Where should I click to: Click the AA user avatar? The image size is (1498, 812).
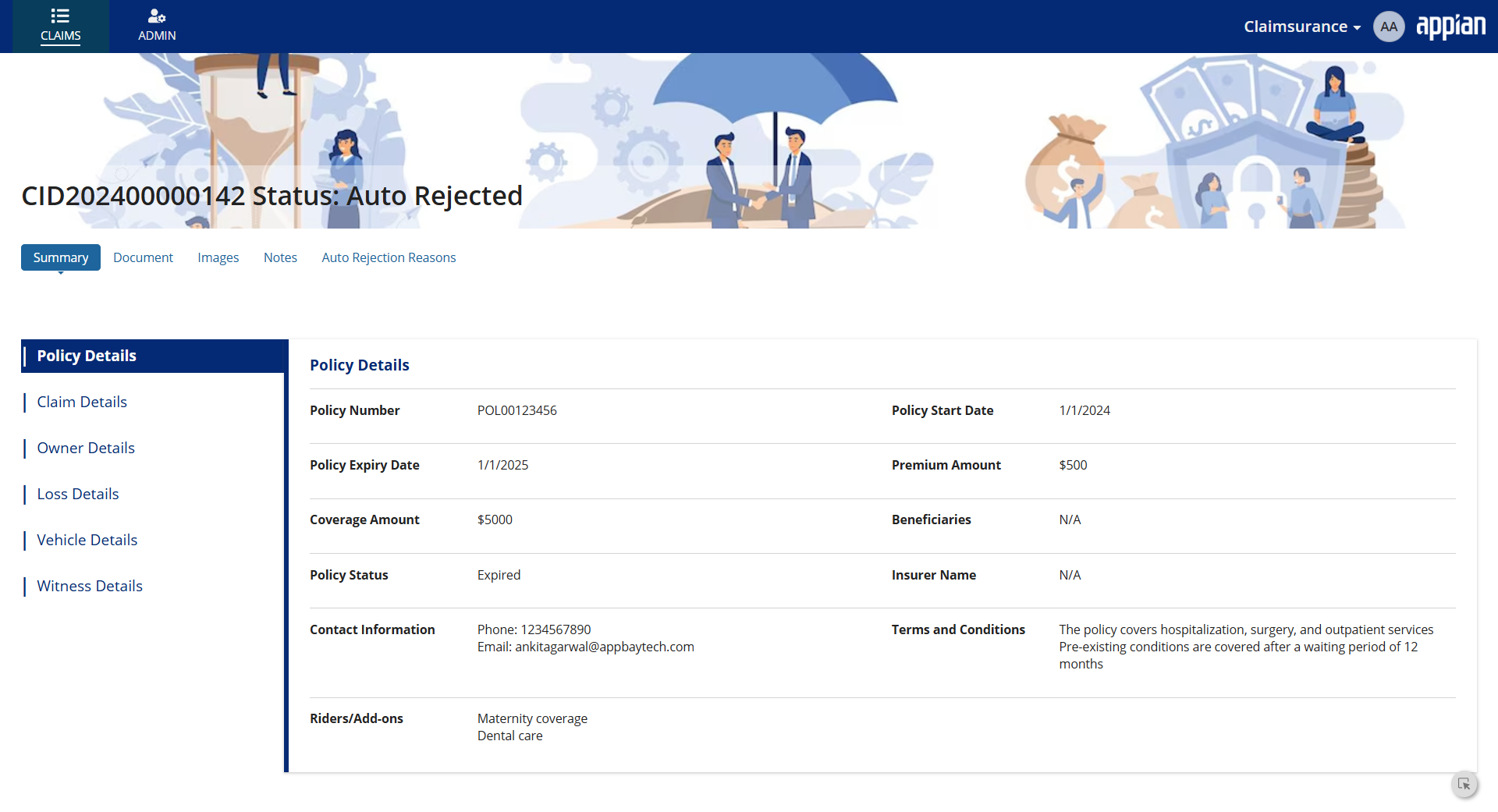pyautogui.click(x=1389, y=27)
